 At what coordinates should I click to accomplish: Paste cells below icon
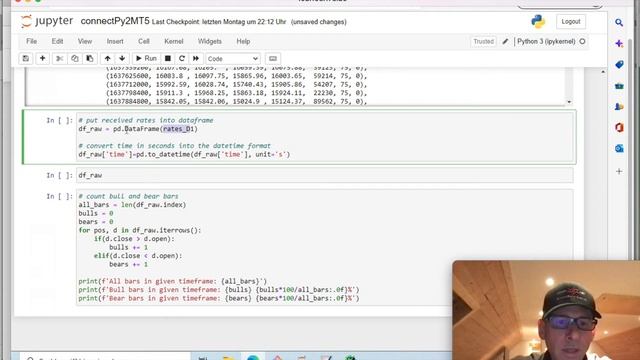point(90,58)
